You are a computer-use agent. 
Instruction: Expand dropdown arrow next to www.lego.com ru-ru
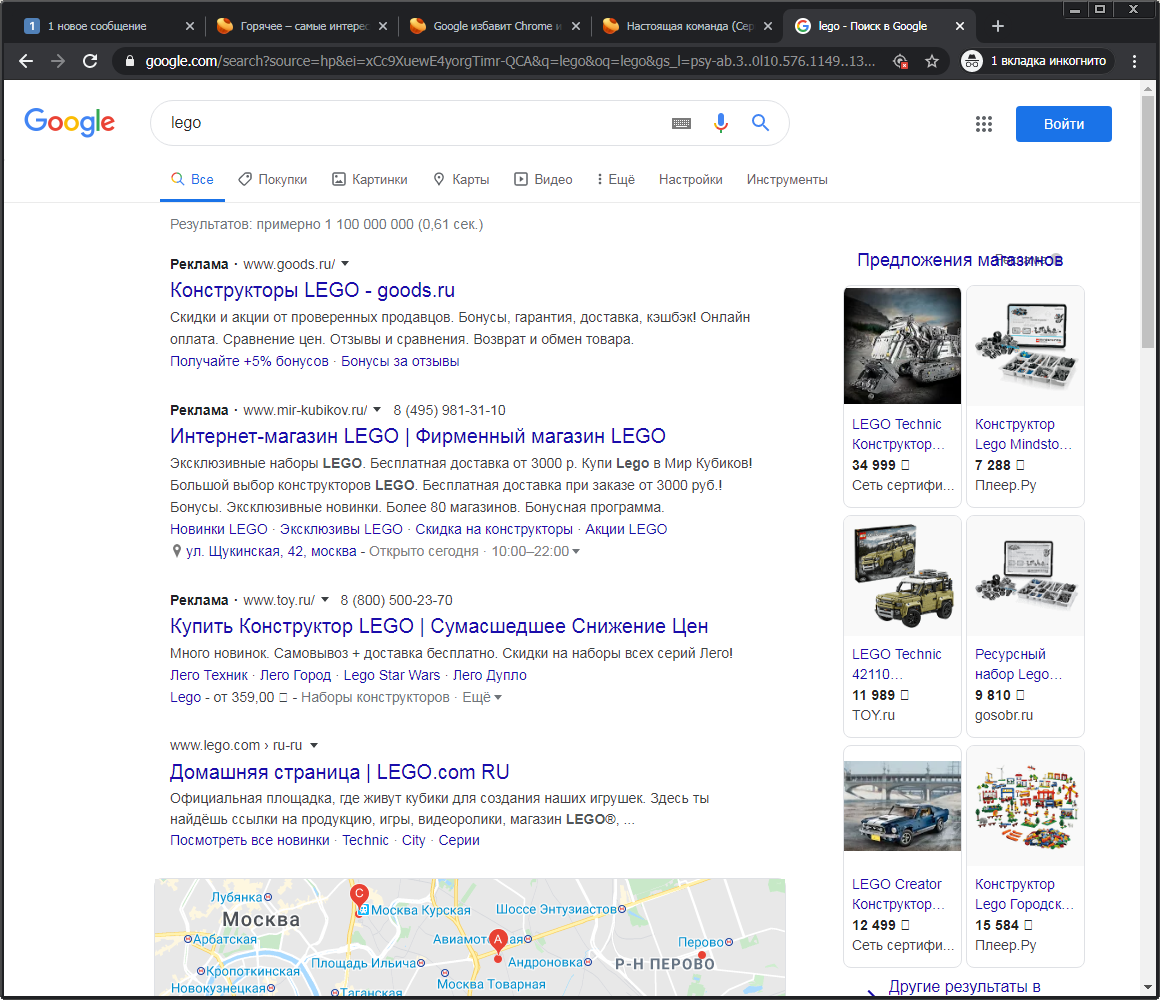pos(314,746)
